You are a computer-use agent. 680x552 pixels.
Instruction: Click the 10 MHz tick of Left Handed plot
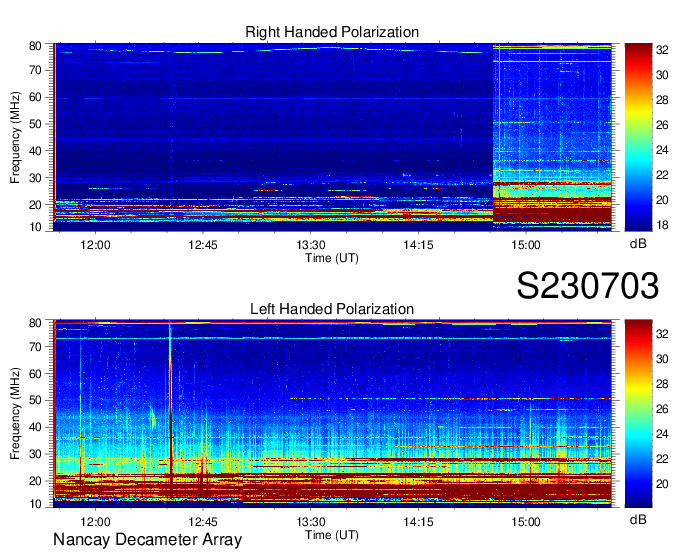pyautogui.click(x=35, y=504)
